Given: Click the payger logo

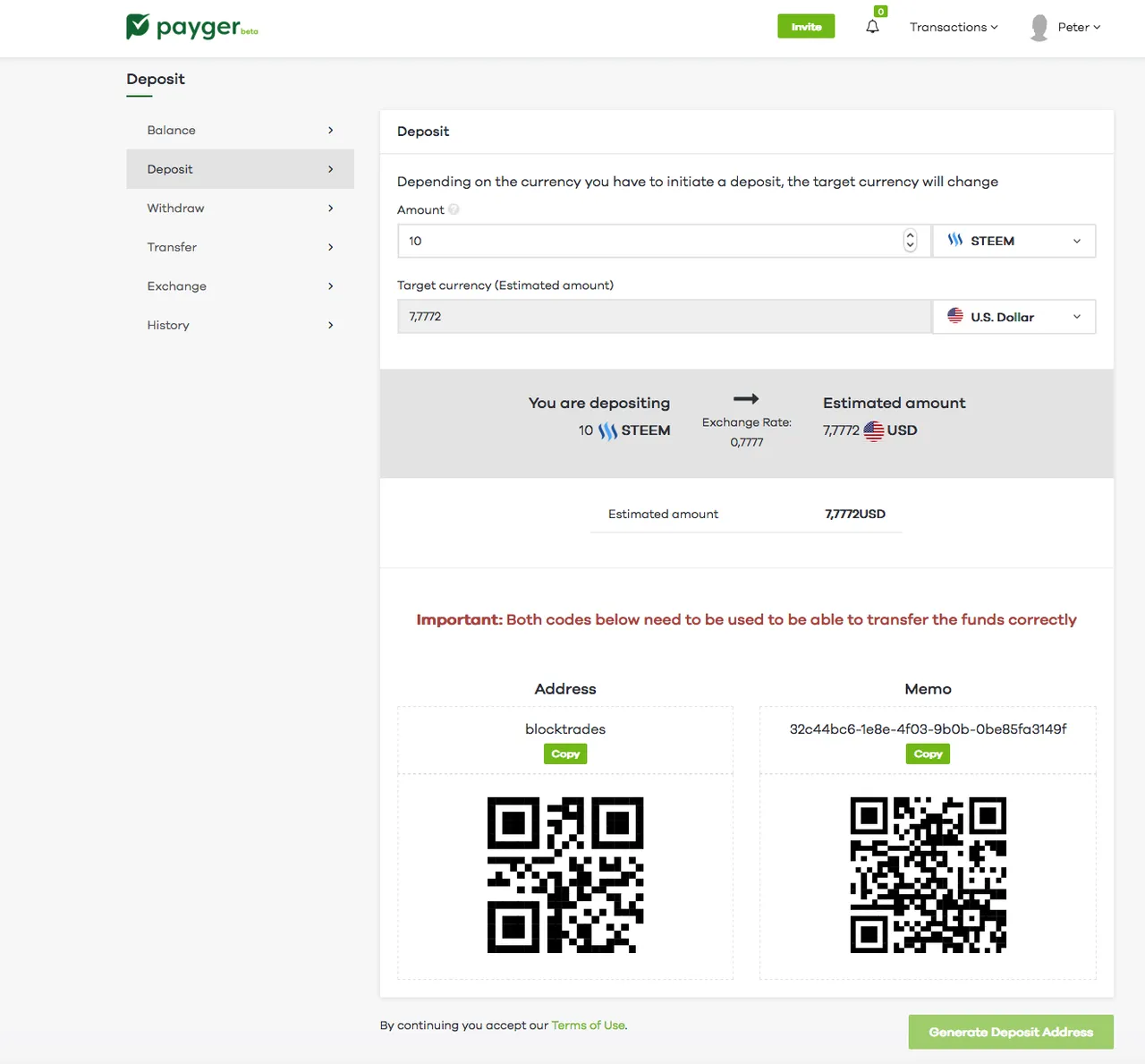Looking at the screenshot, I should 191,27.
